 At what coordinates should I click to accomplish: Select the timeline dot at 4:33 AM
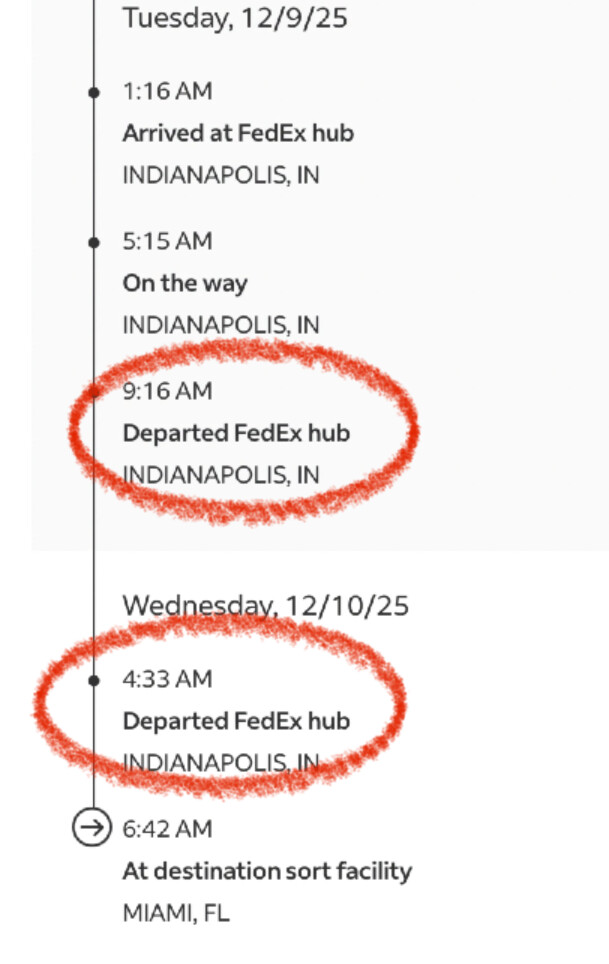point(94,680)
